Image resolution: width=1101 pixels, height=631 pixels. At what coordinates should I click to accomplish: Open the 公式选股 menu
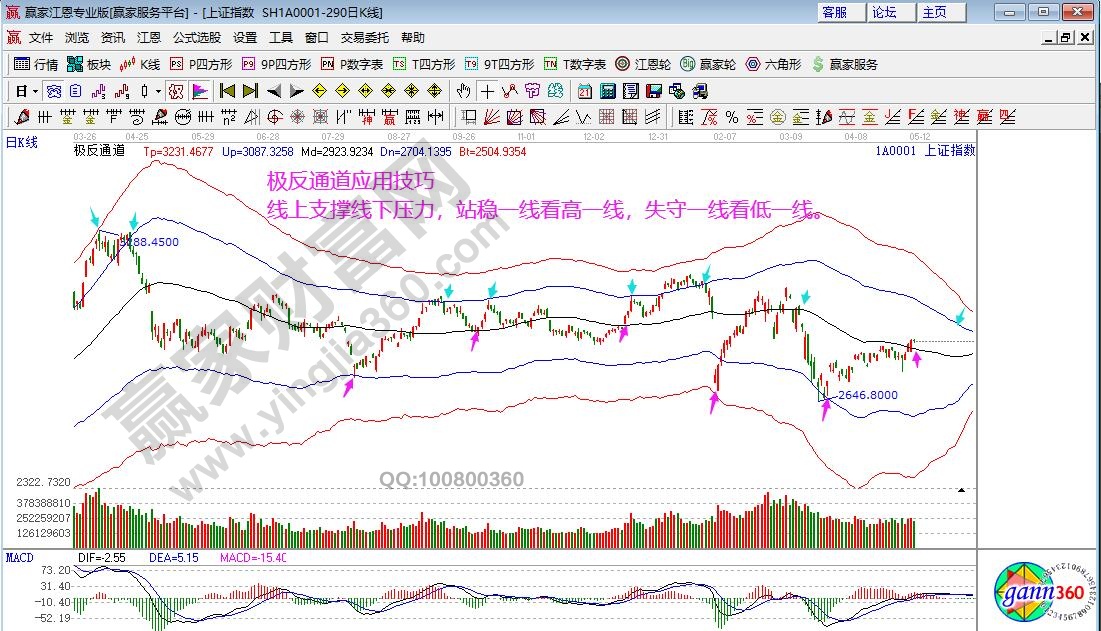(197, 38)
